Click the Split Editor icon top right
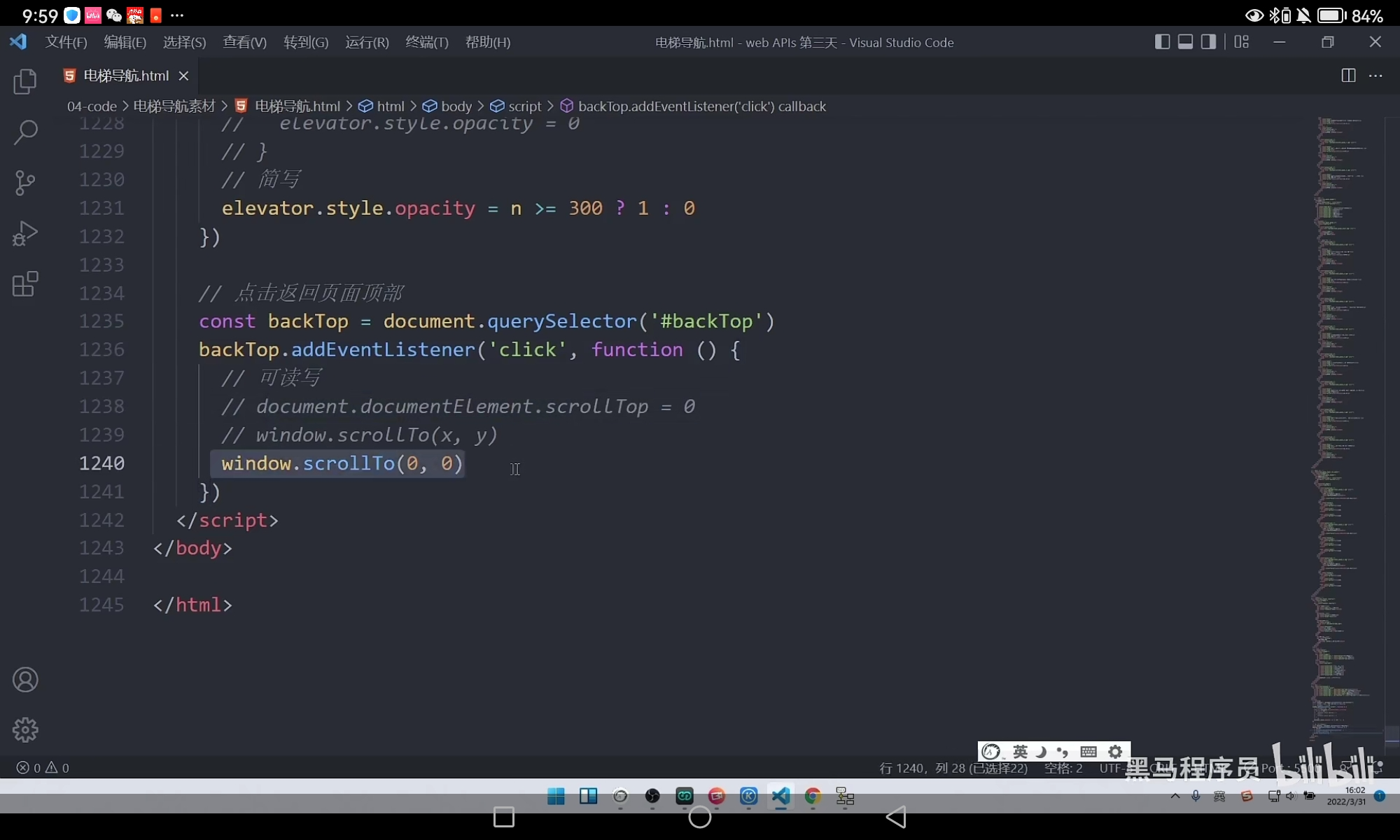The width and height of the screenshot is (1400, 840). pyautogui.click(x=1347, y=76)
